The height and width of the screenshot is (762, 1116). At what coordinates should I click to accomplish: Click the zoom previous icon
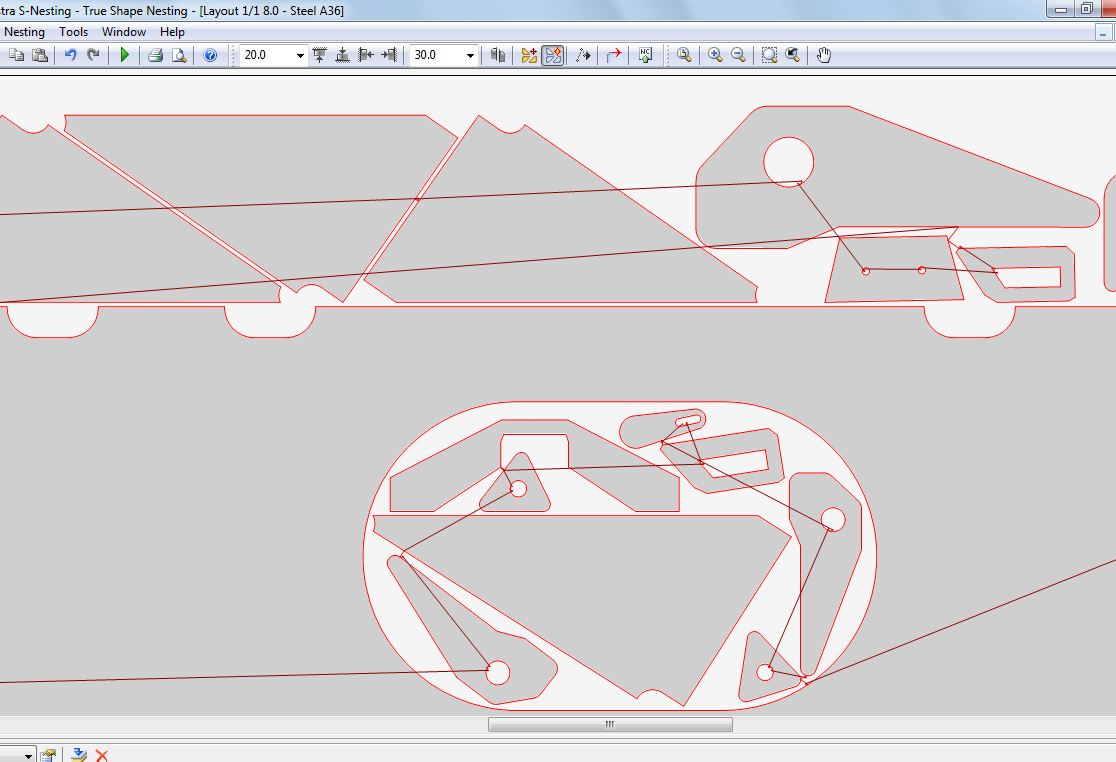[793, 55]
